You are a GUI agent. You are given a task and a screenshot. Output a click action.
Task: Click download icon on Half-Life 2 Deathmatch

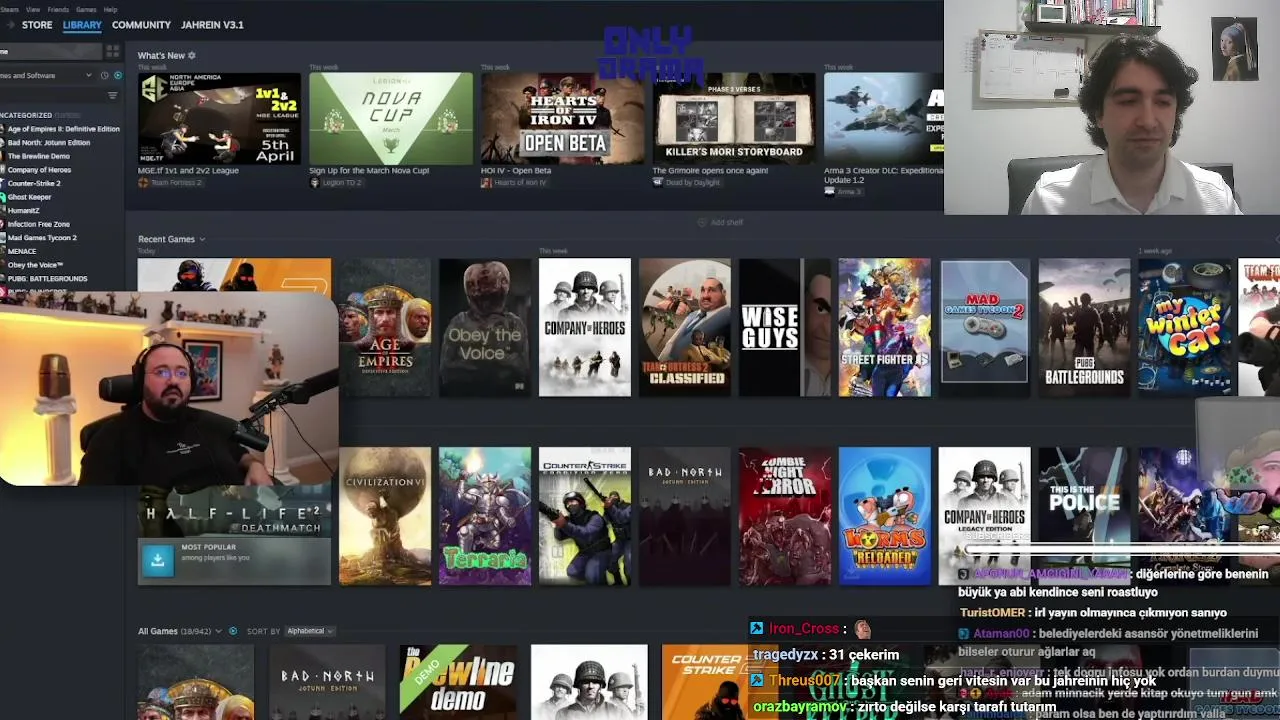[x=157, y=560]
